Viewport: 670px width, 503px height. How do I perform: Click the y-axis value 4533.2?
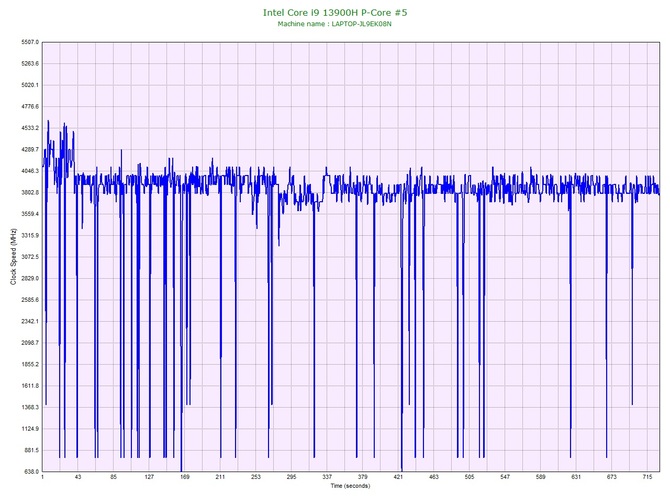(30, 128)
